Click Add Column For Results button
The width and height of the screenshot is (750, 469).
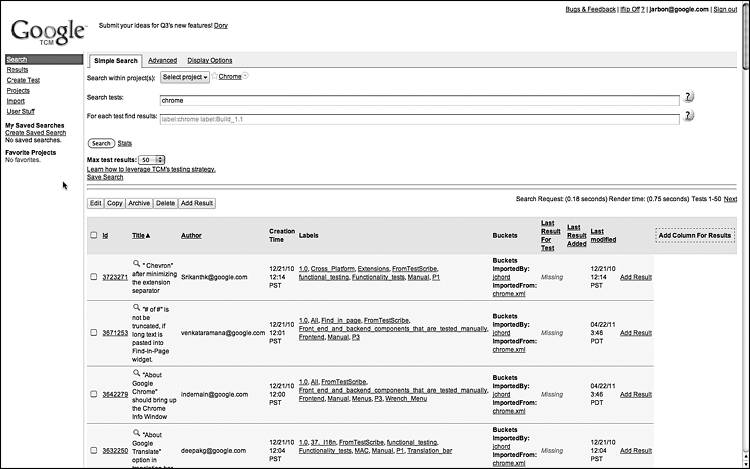[x=695, y=235]
